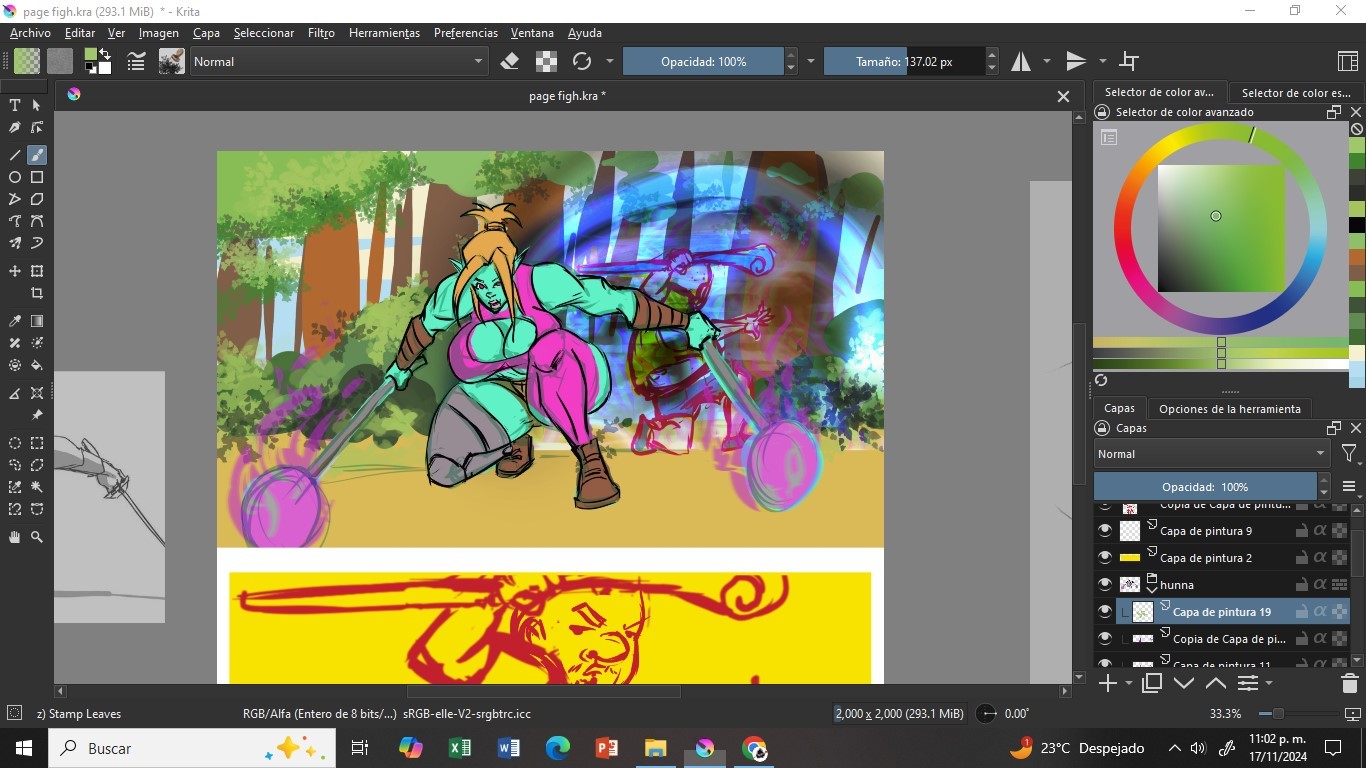Switch to Opciones de la herramienta tab
The height and width of the screenshot is (768, 1366).
coord(1229,409)
